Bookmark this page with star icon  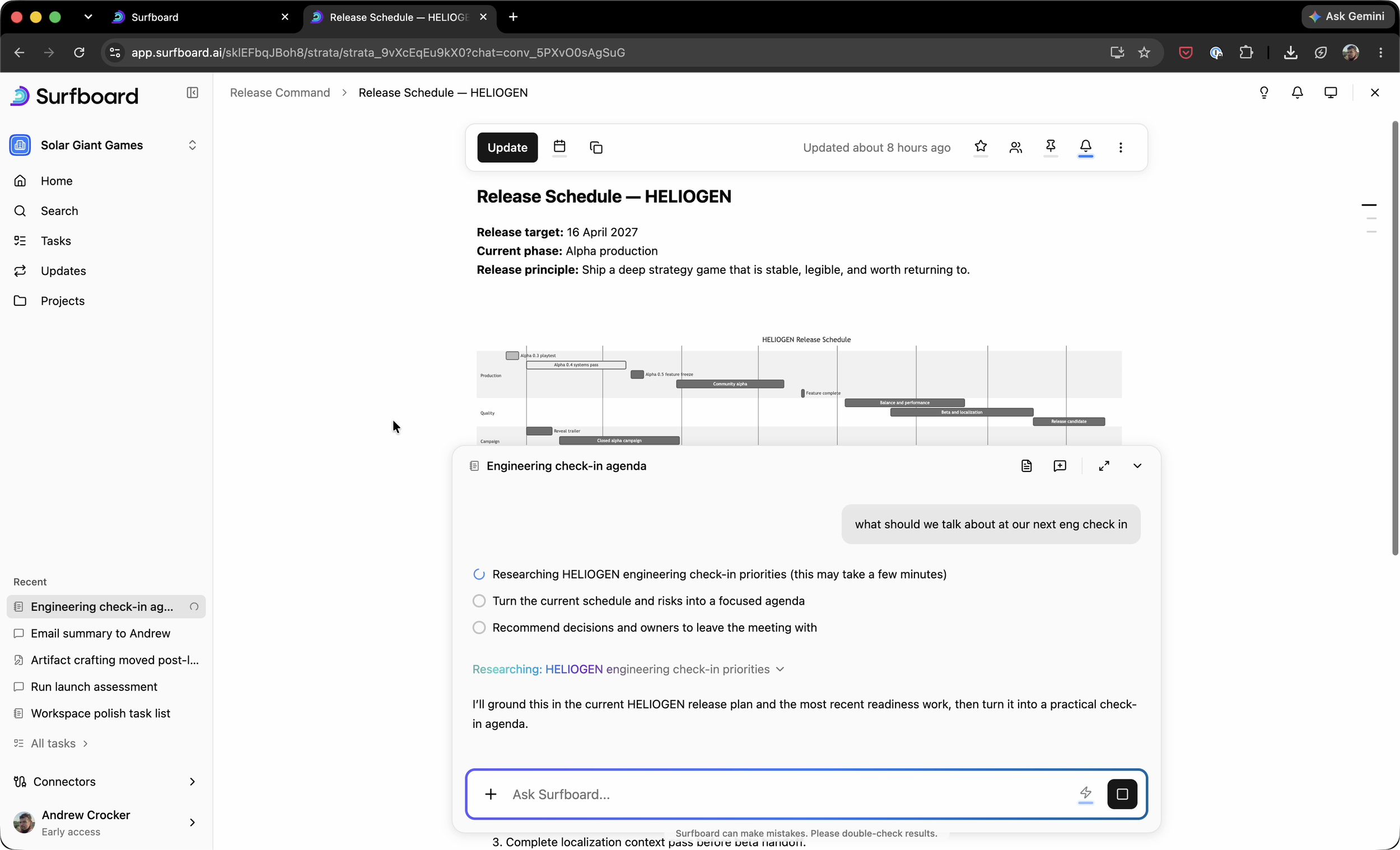pos(1144,52)
